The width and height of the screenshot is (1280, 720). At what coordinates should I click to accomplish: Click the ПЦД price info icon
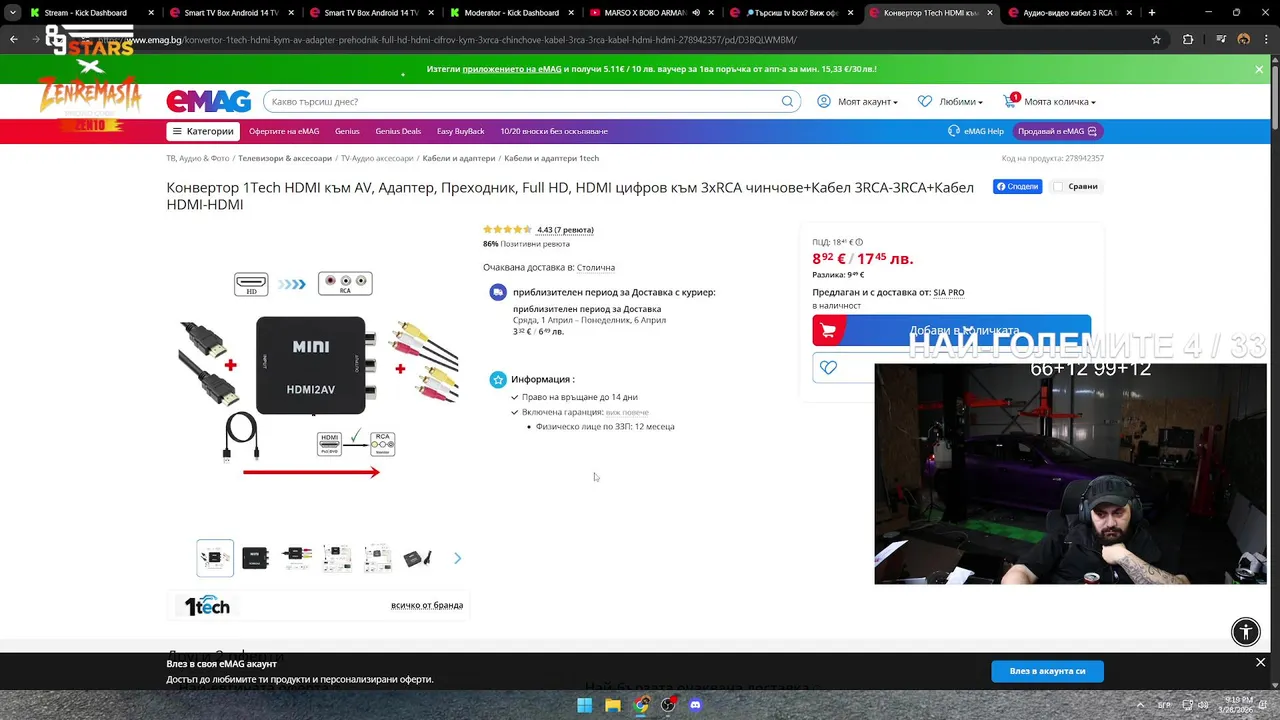pyautogui.click(x=859, y=242)
